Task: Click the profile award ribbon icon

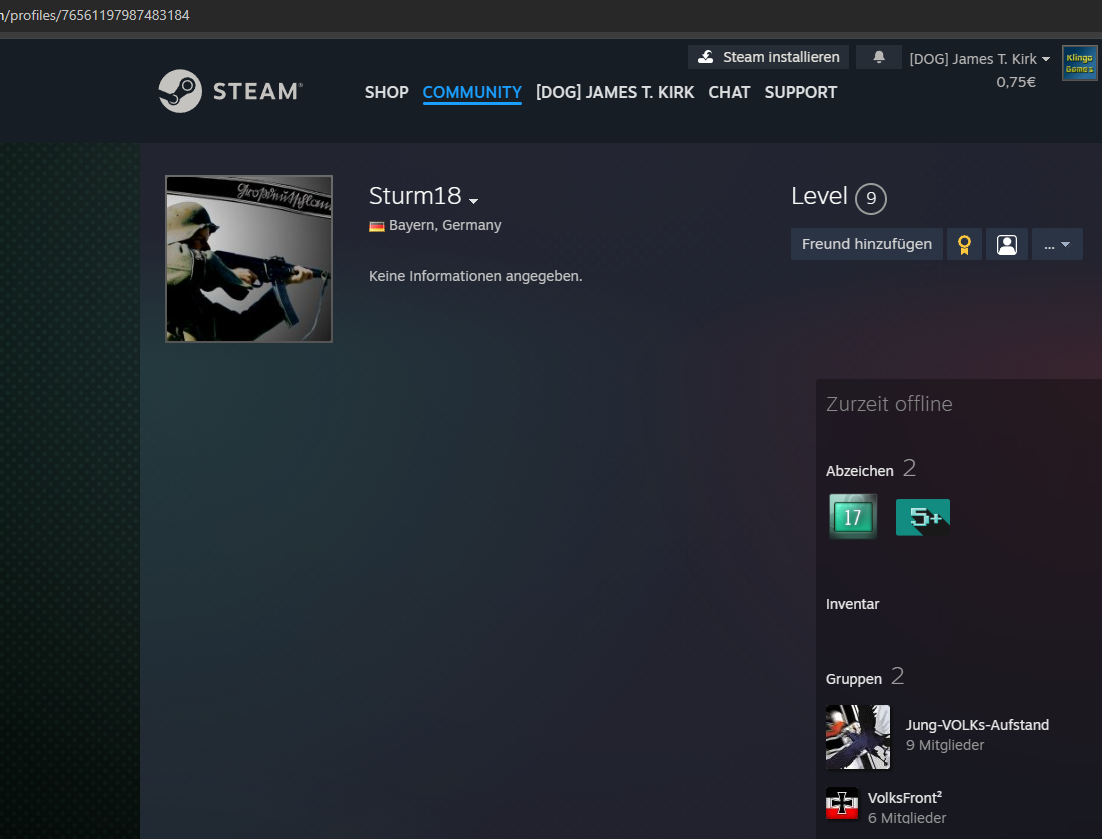Action: (x=964, y=244)
